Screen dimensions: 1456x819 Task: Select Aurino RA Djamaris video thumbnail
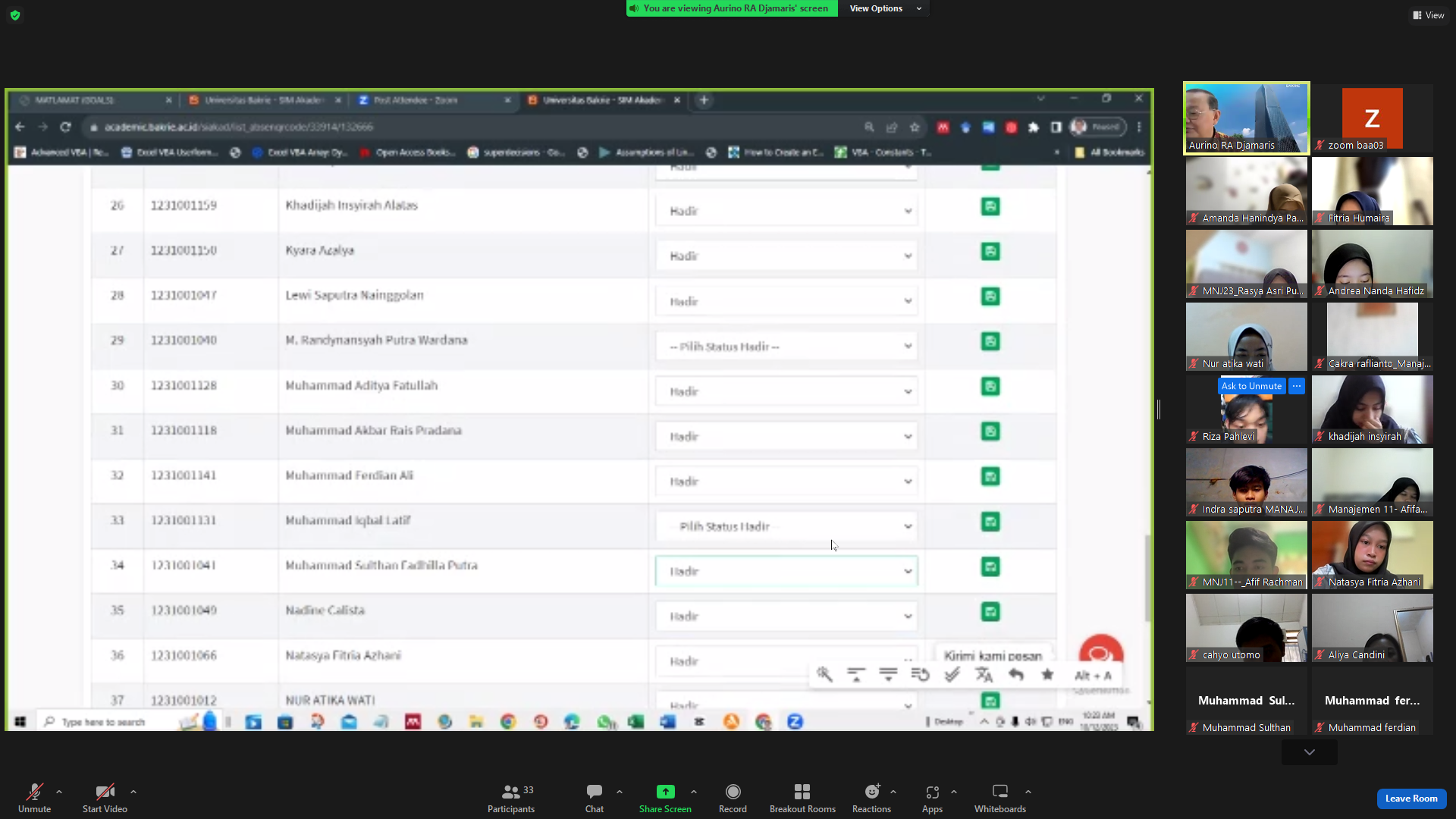[x=1247, y=118]
